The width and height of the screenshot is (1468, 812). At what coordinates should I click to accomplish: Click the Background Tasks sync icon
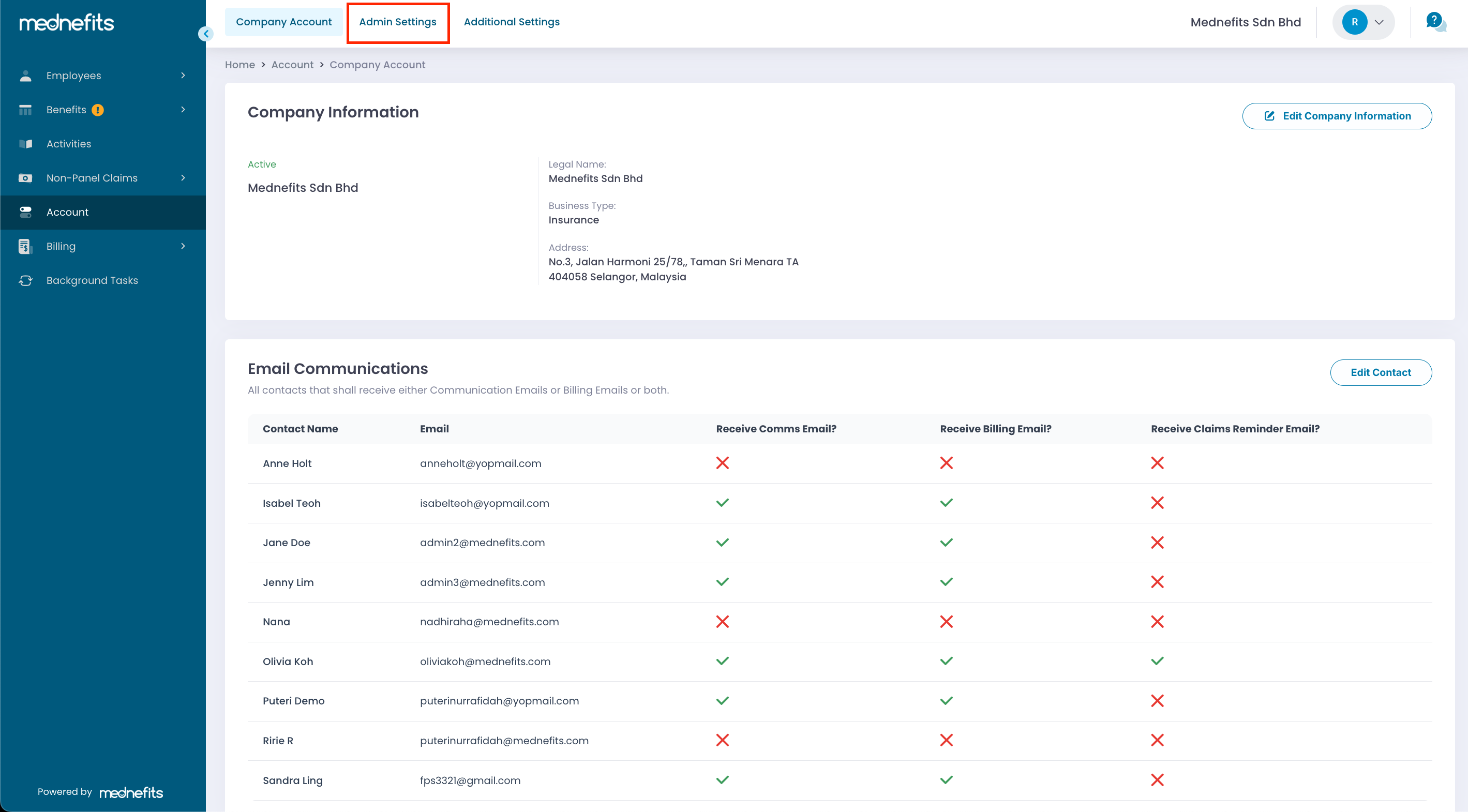25,280
